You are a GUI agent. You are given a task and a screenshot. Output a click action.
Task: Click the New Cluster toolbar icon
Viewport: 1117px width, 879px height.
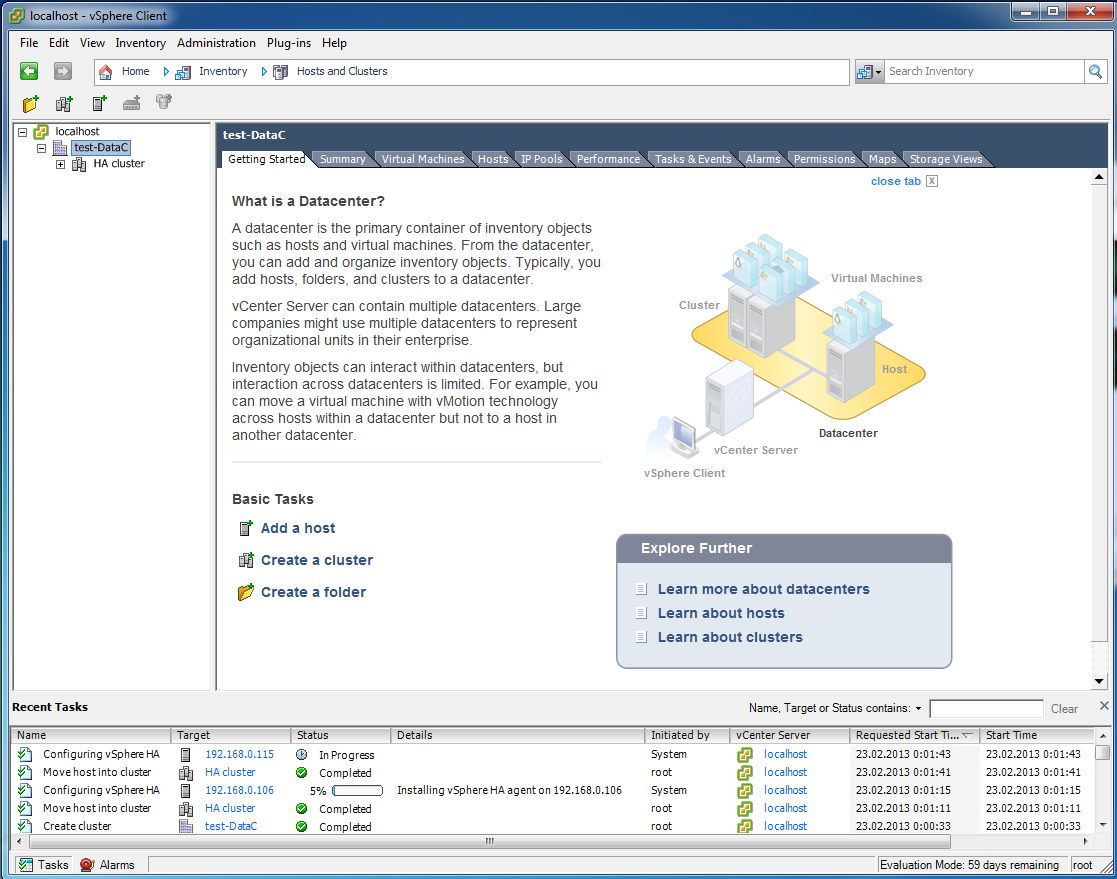point(64,103)
